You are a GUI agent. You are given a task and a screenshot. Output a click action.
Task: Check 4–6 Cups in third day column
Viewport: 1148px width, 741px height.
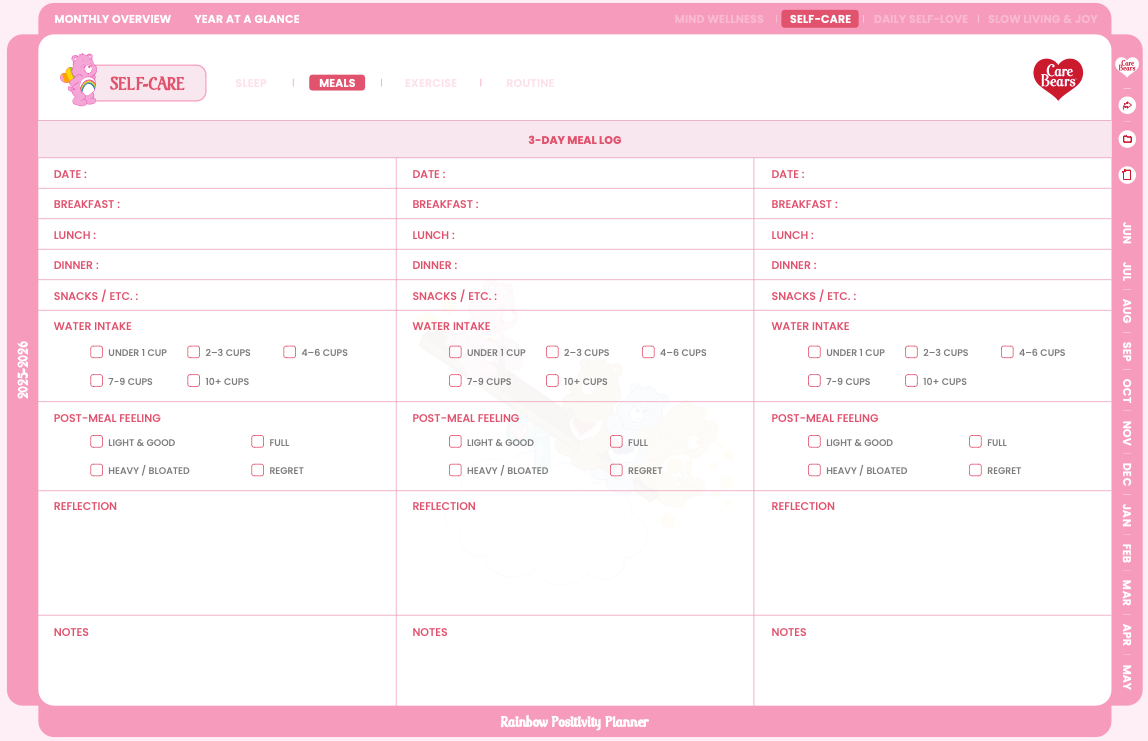pos(1007,352)
